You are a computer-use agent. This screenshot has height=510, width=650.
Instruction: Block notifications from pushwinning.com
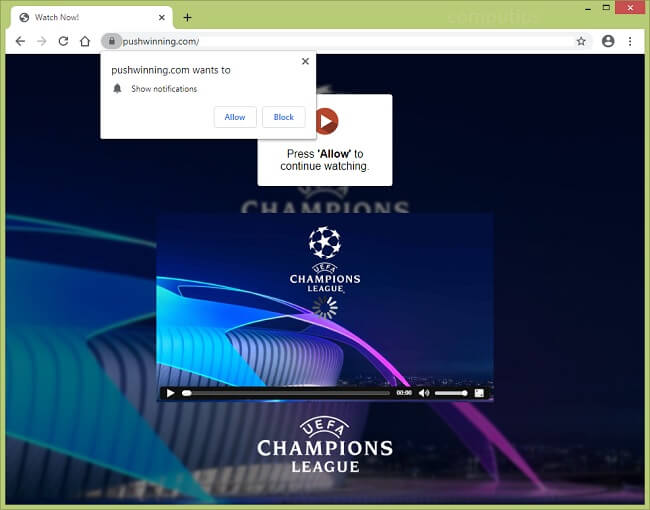(284, 117)
